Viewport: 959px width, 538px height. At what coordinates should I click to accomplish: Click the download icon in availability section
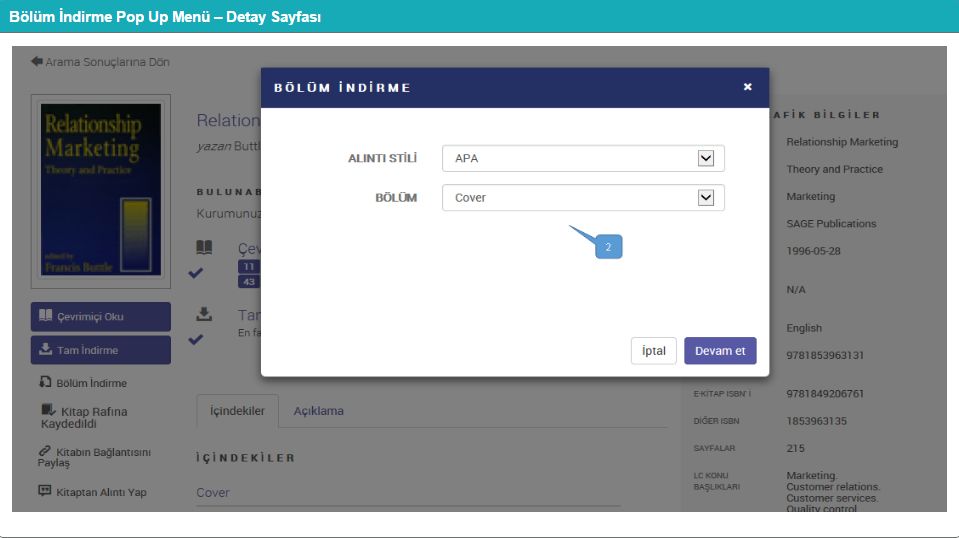pos(204,314)
